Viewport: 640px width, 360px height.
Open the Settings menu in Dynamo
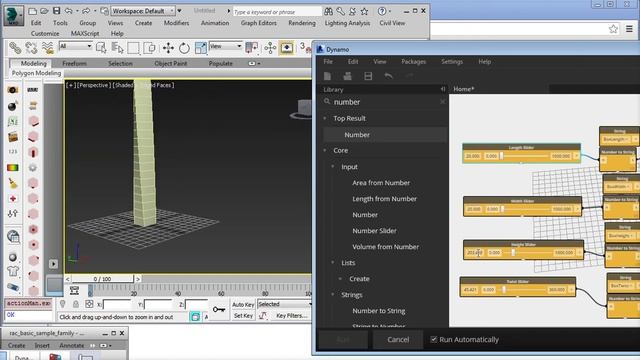[452, 62]
